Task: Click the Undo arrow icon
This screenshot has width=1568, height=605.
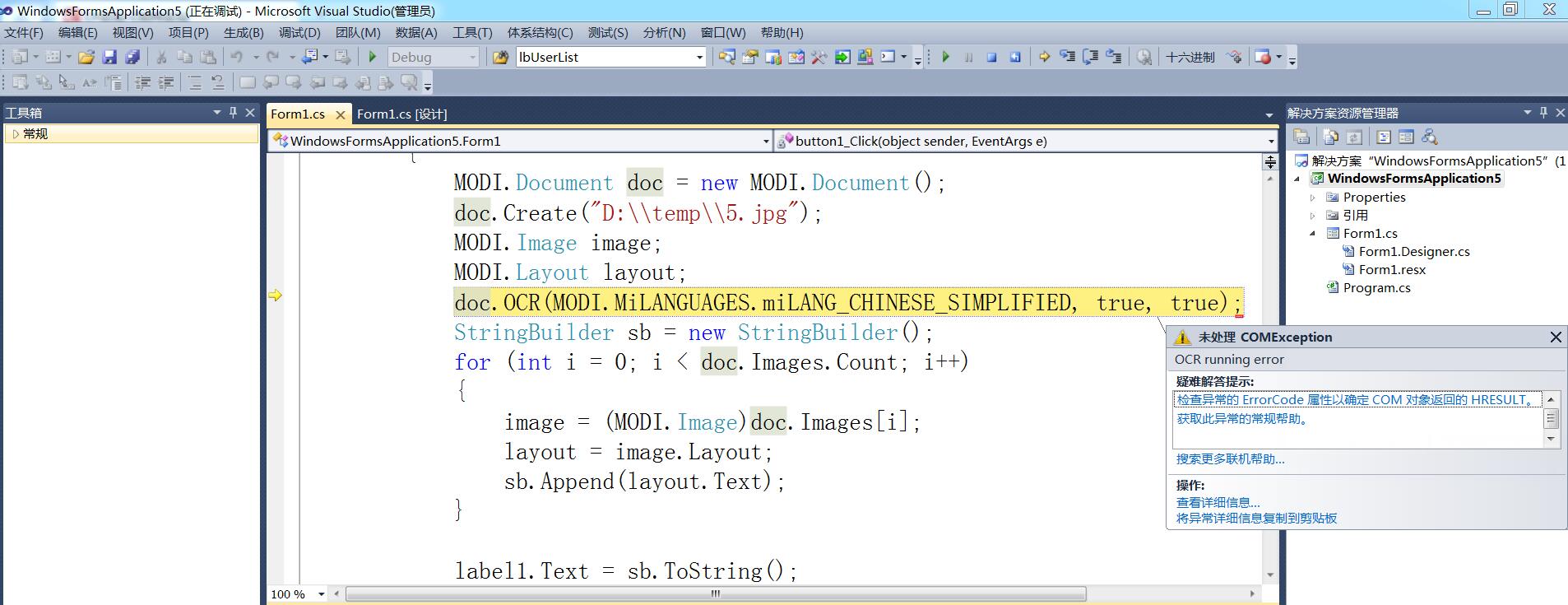Action: tap(237, 57)
